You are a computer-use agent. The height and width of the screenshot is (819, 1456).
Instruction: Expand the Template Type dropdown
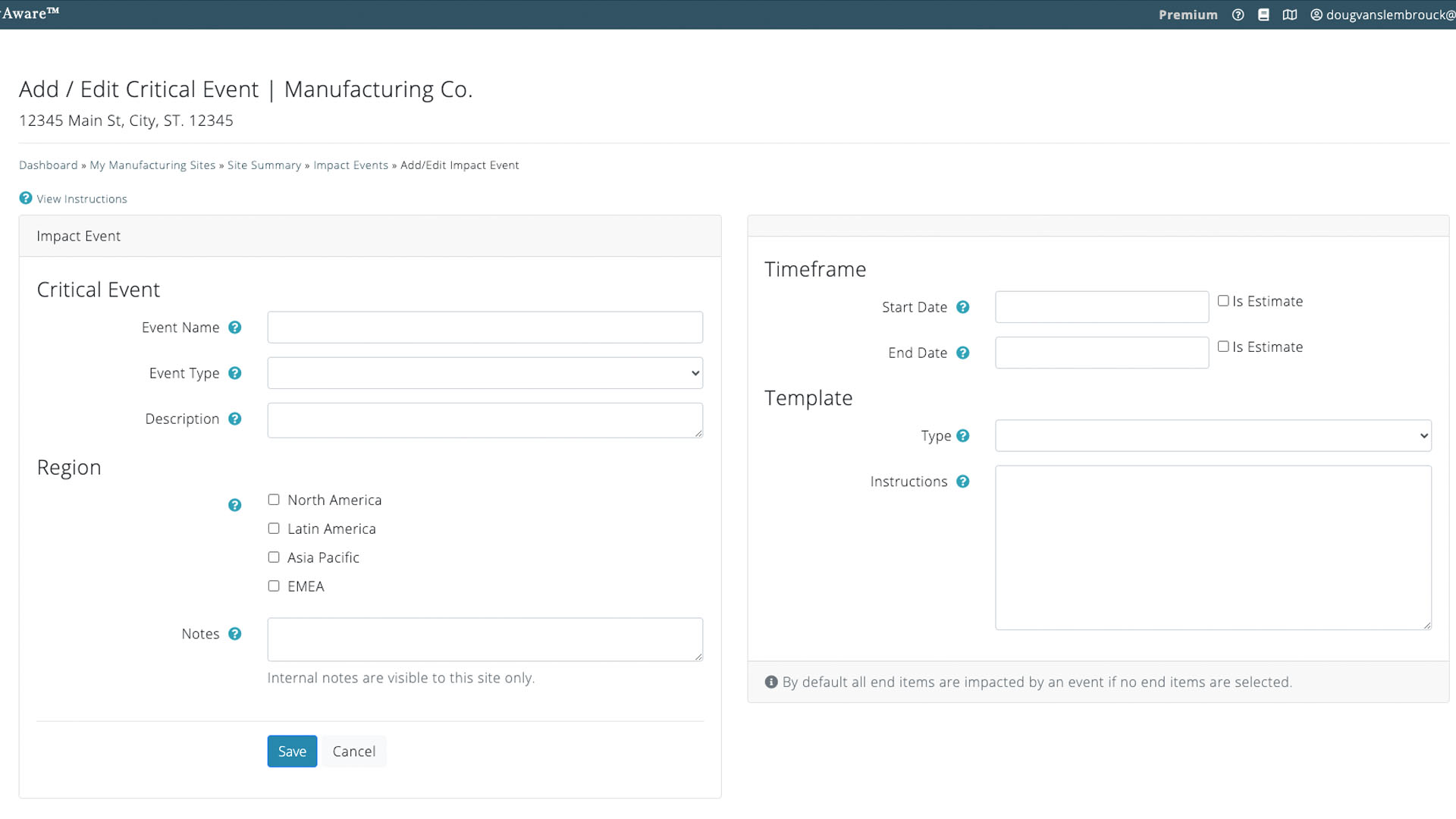click(1213, 436)
